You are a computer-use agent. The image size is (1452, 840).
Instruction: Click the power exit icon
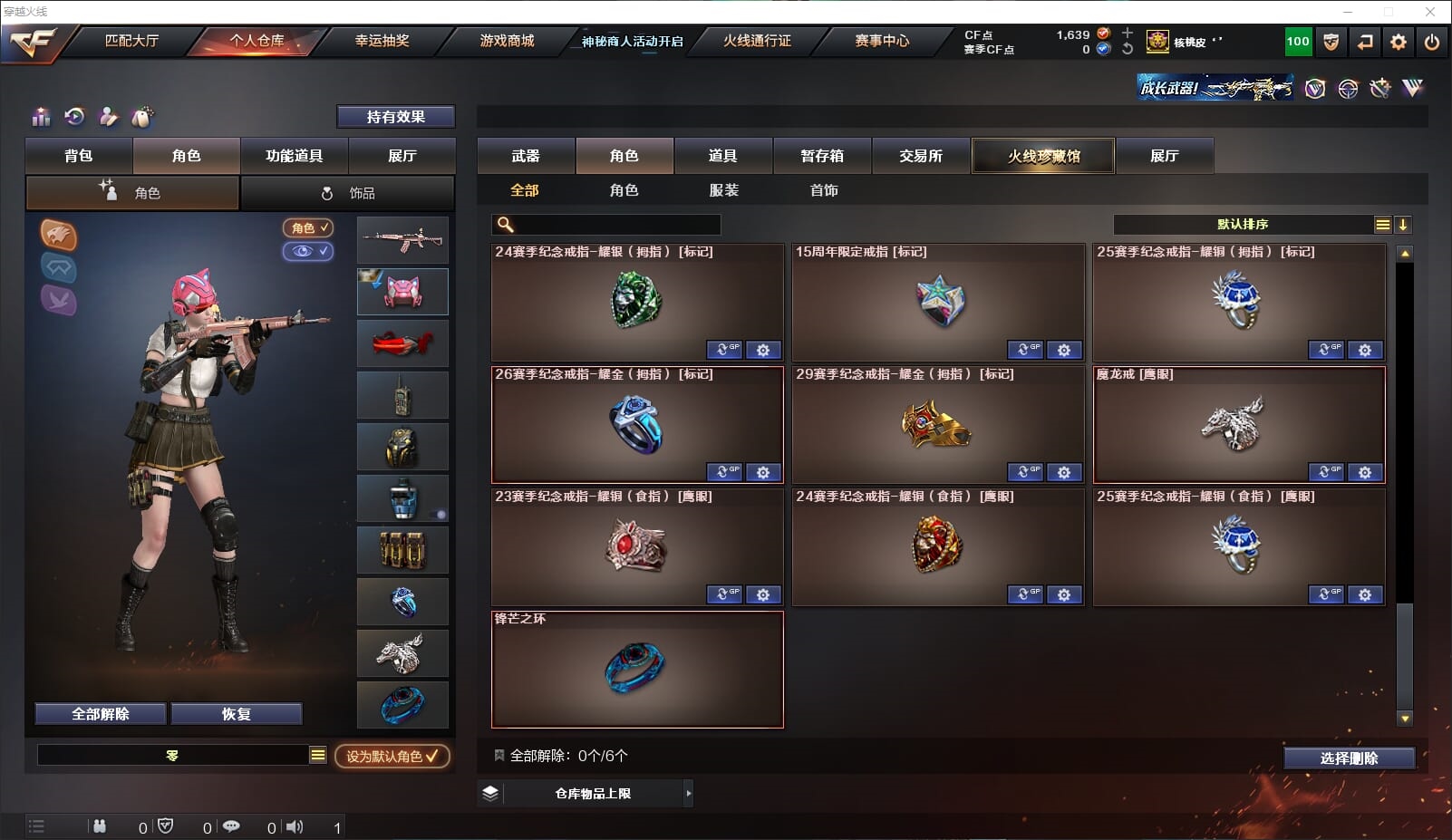pos(1432,42)
